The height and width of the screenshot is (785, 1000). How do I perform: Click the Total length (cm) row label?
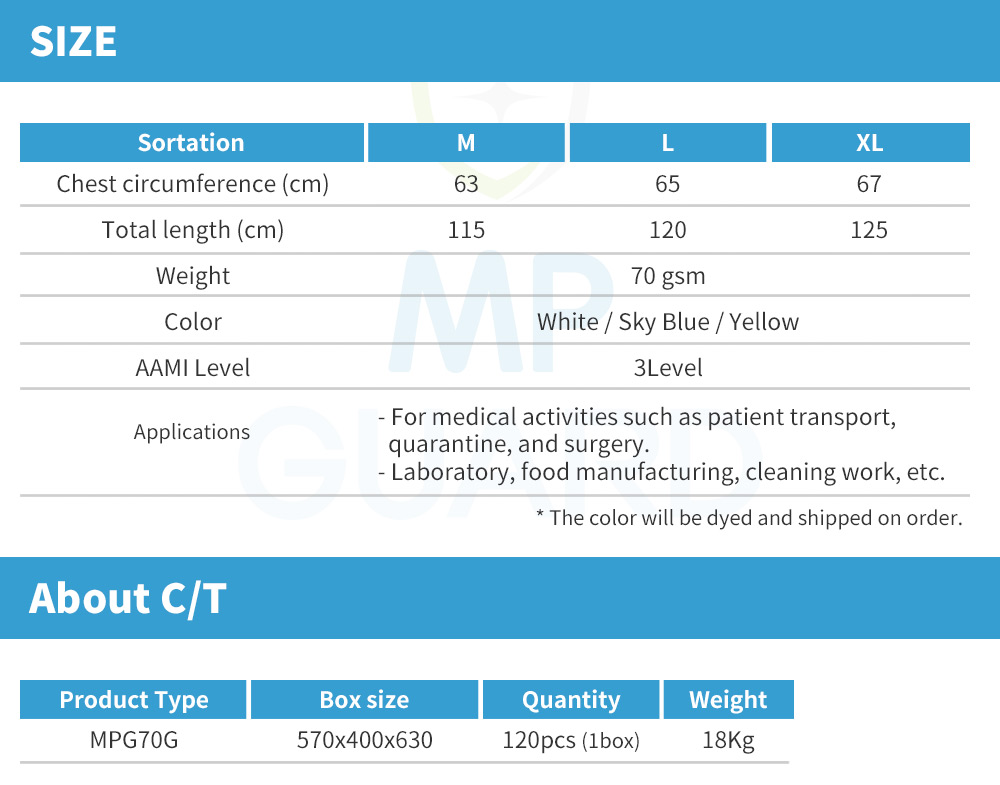pos(192,230)
